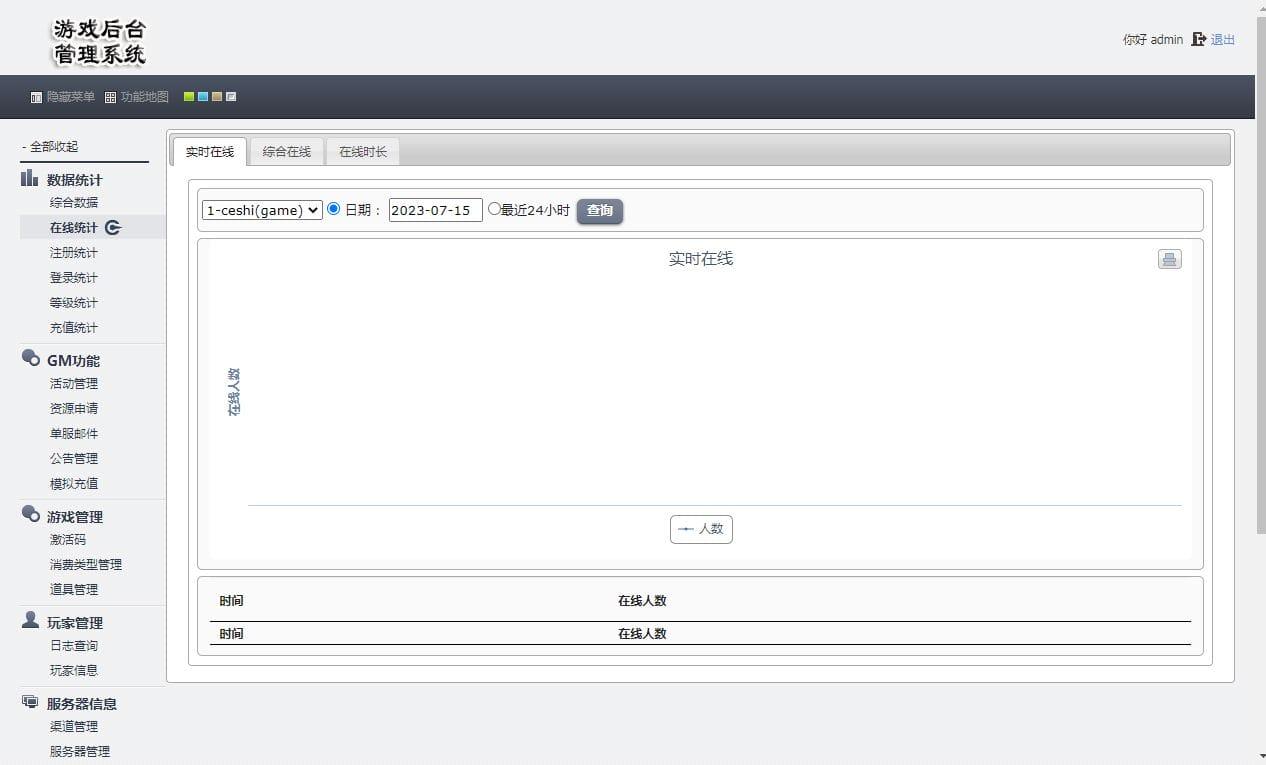
Task: Open 服务器管理 in the sidebar
Action: 80,752
